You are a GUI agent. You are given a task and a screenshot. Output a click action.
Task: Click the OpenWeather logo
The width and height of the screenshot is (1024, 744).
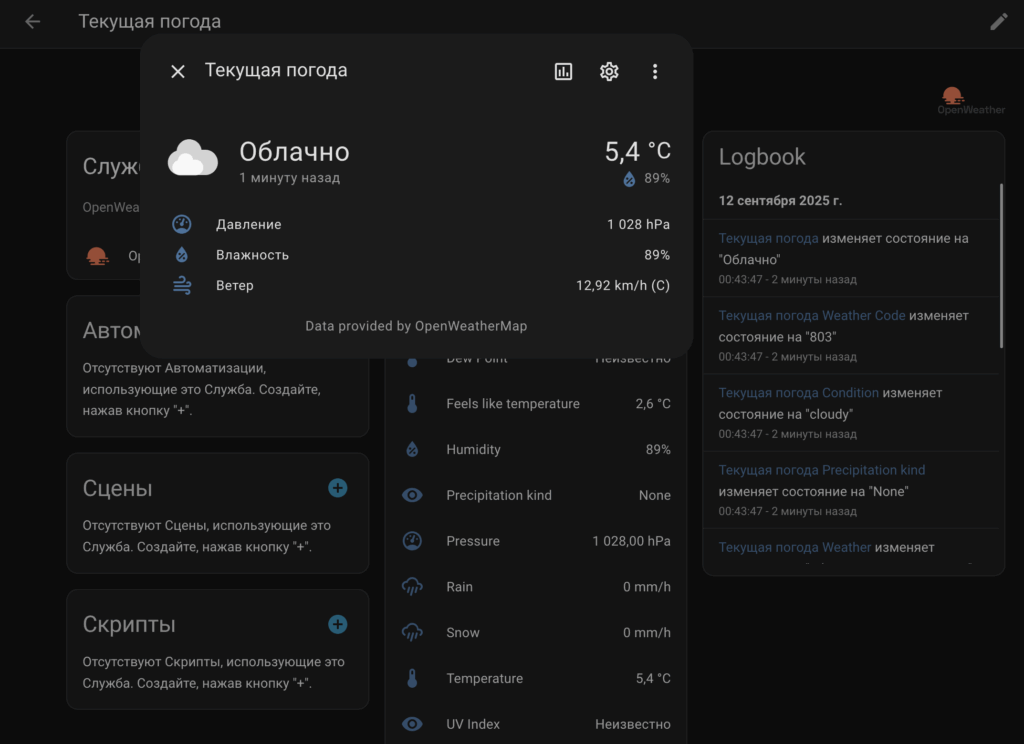pos(970,101)
